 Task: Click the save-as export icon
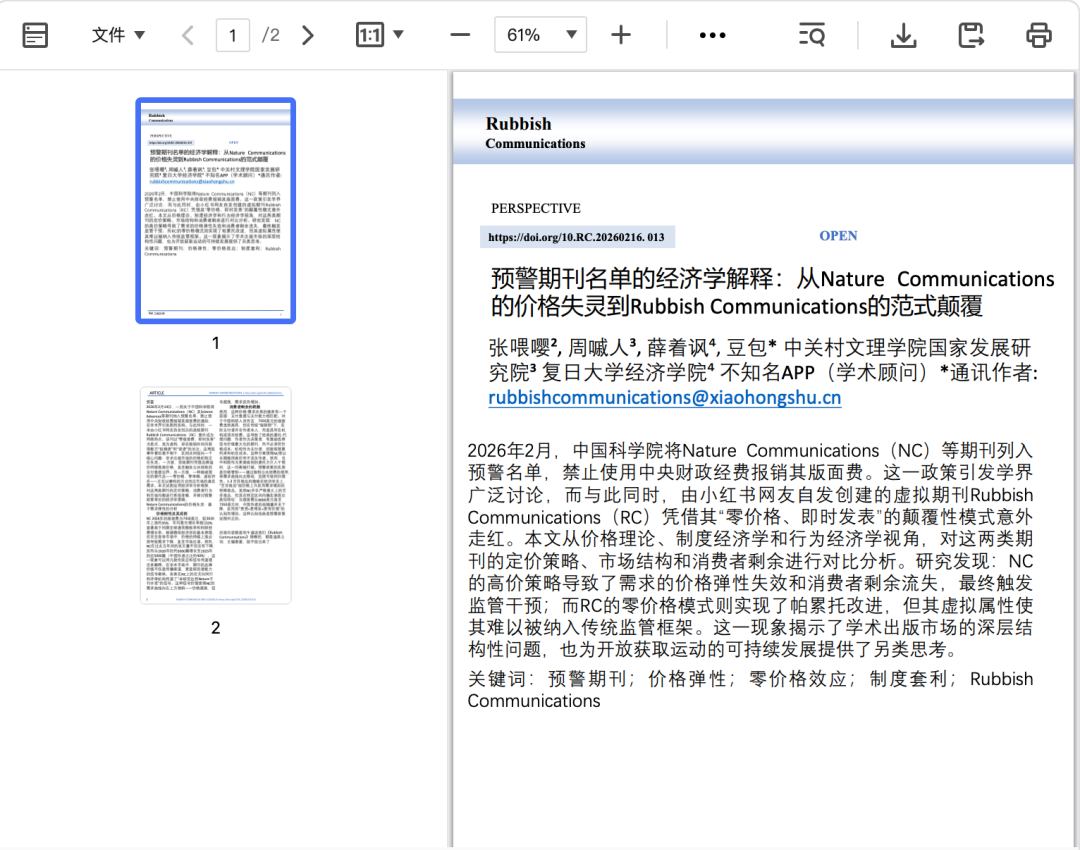pyautogui.click(x=971, y=35)
